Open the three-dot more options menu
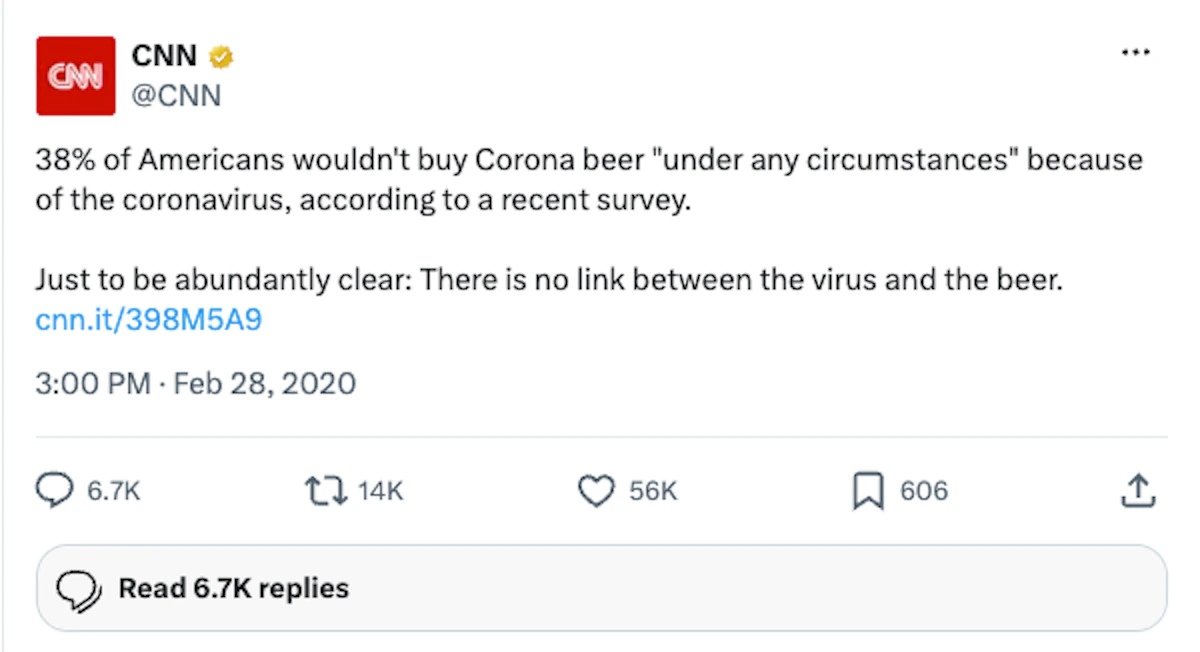The width and height of the screenshot is (1200, 652). pyautogui.click(x=1136, y=53)
